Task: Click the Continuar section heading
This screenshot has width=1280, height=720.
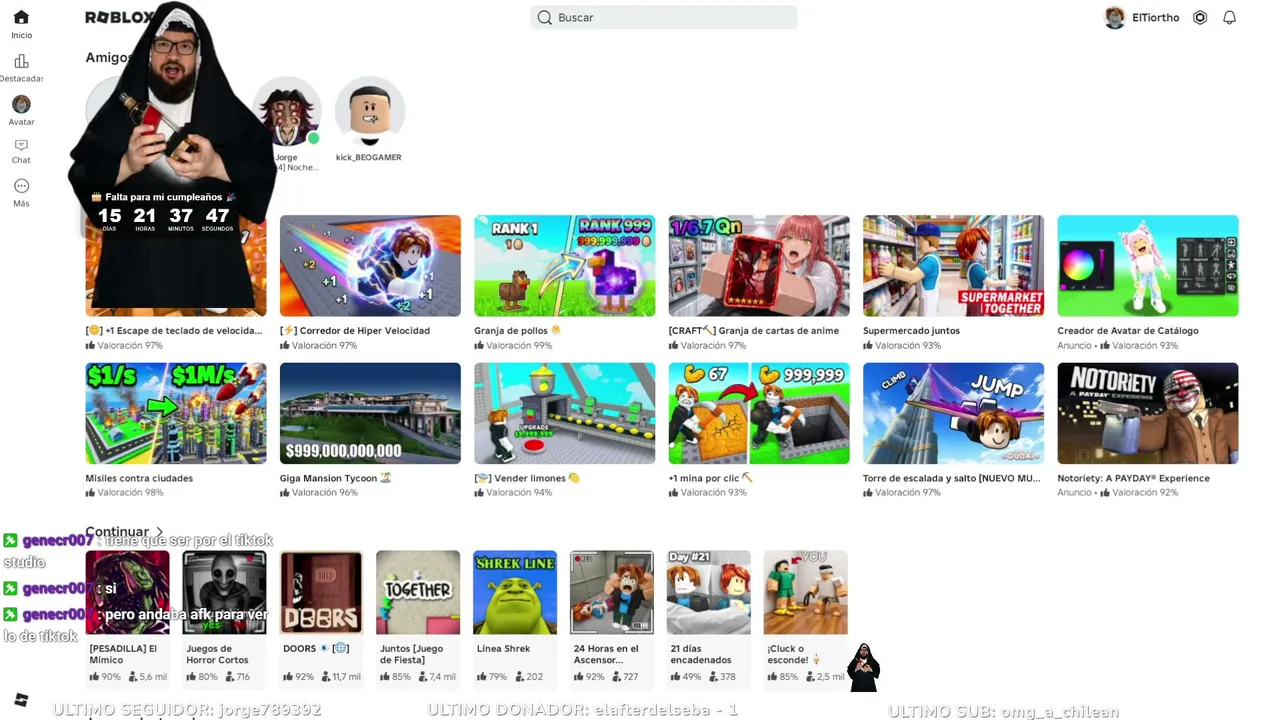Action: click(x=117, y=532)
